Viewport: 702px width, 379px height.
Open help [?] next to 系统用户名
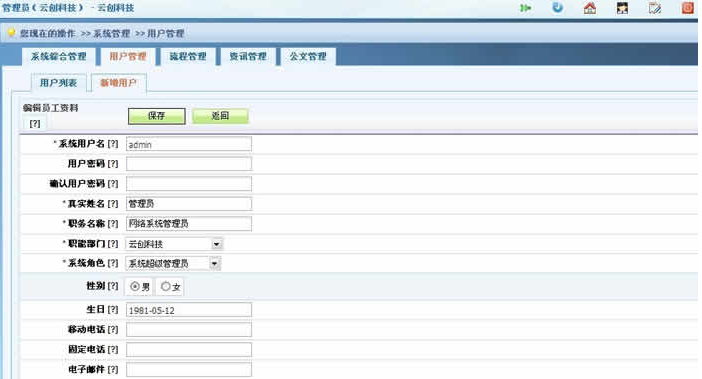pos(113,144)
